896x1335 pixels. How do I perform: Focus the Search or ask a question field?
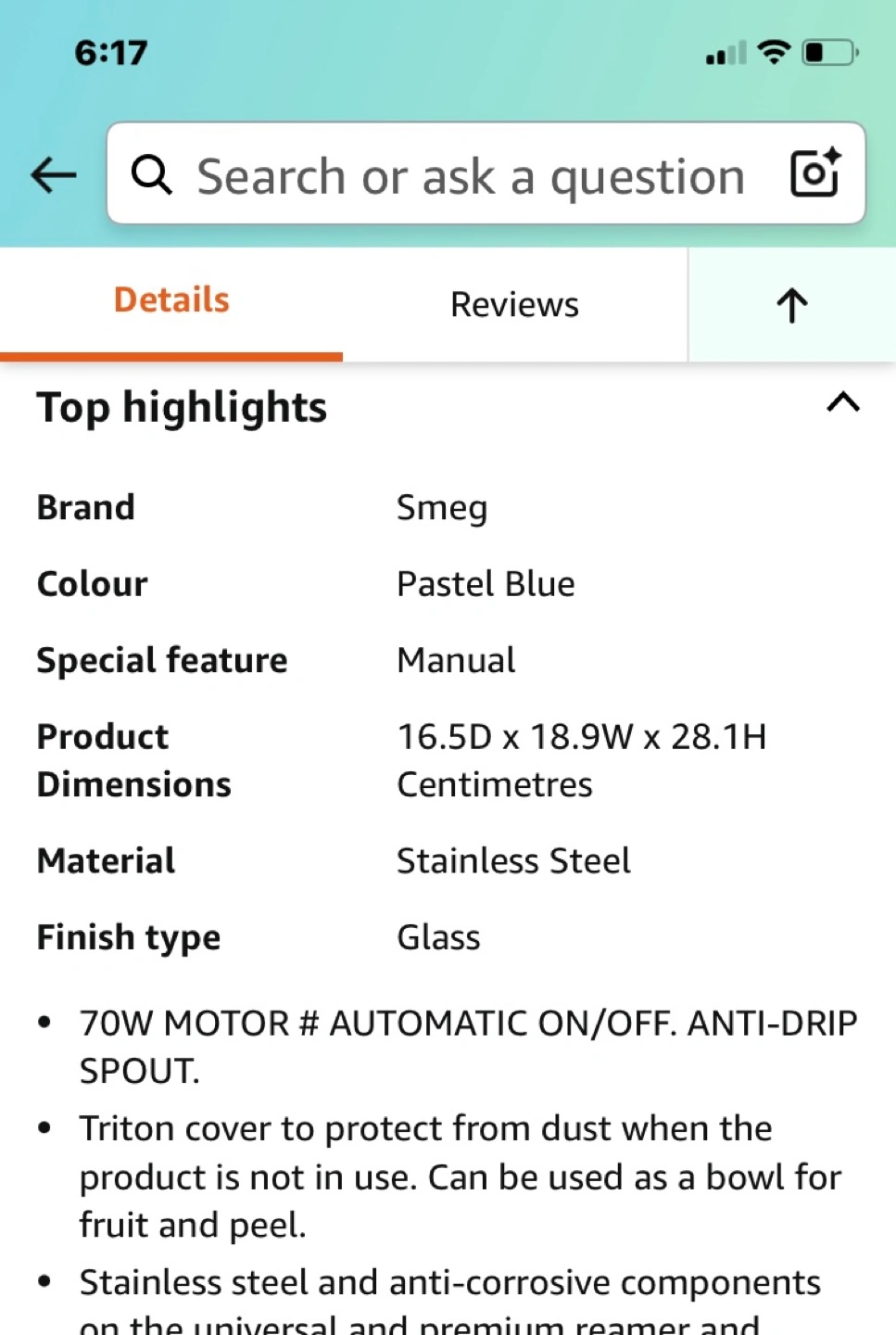coord(471,176)
